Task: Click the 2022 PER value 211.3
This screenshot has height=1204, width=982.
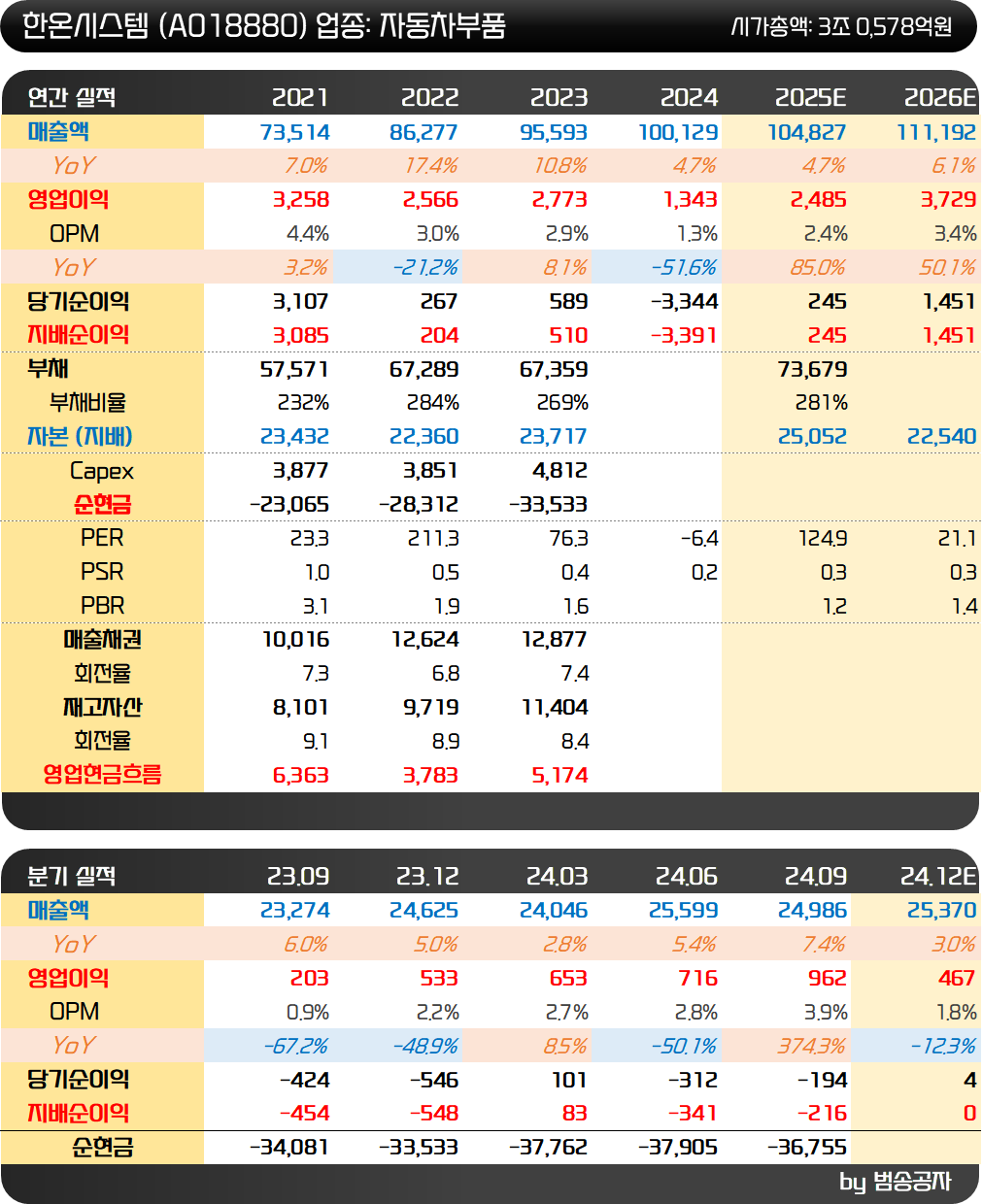Action: pyautogui.click(x=433, y=538)
